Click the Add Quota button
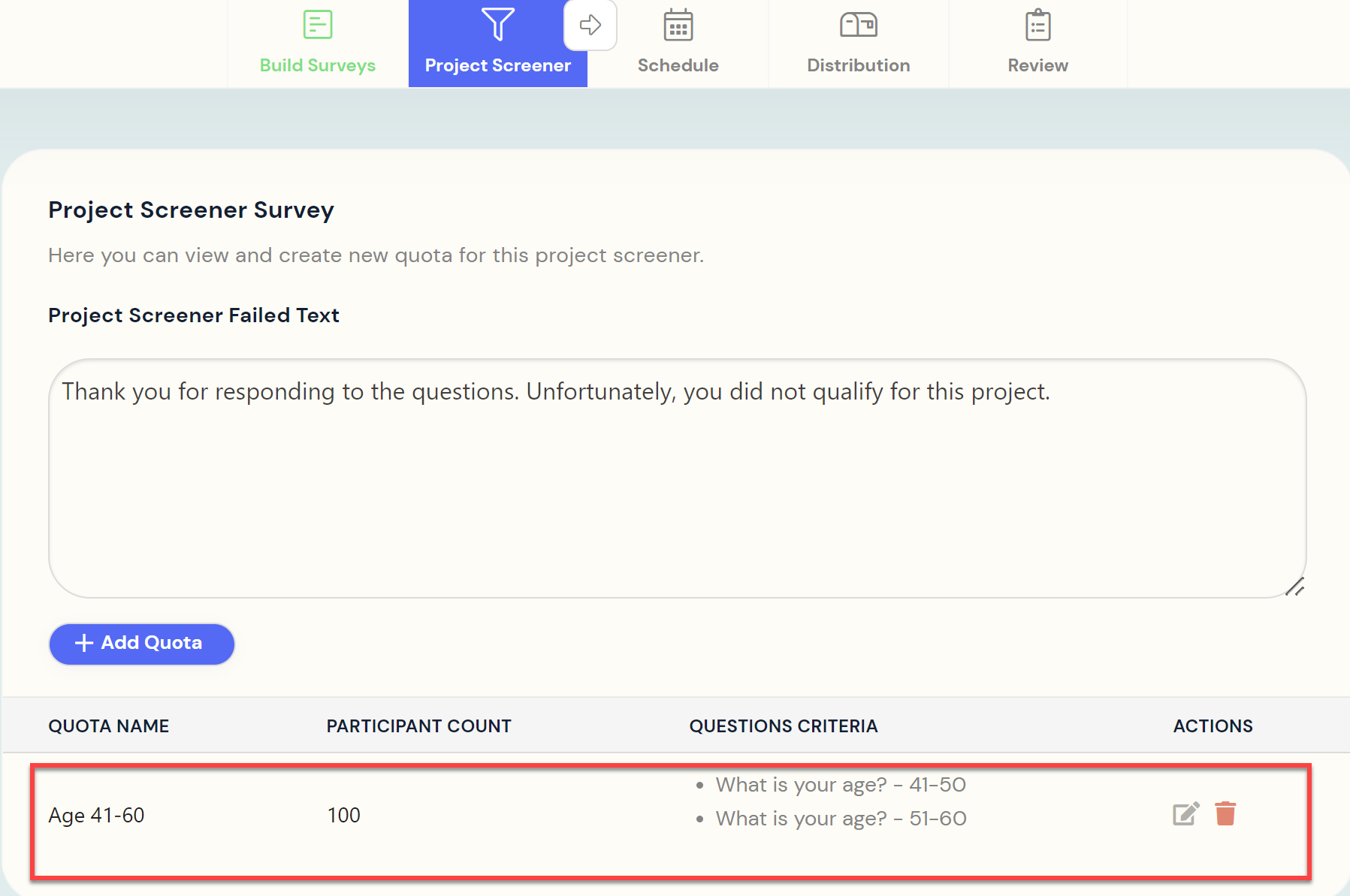Screen dimensions: 1350x896 141,644
